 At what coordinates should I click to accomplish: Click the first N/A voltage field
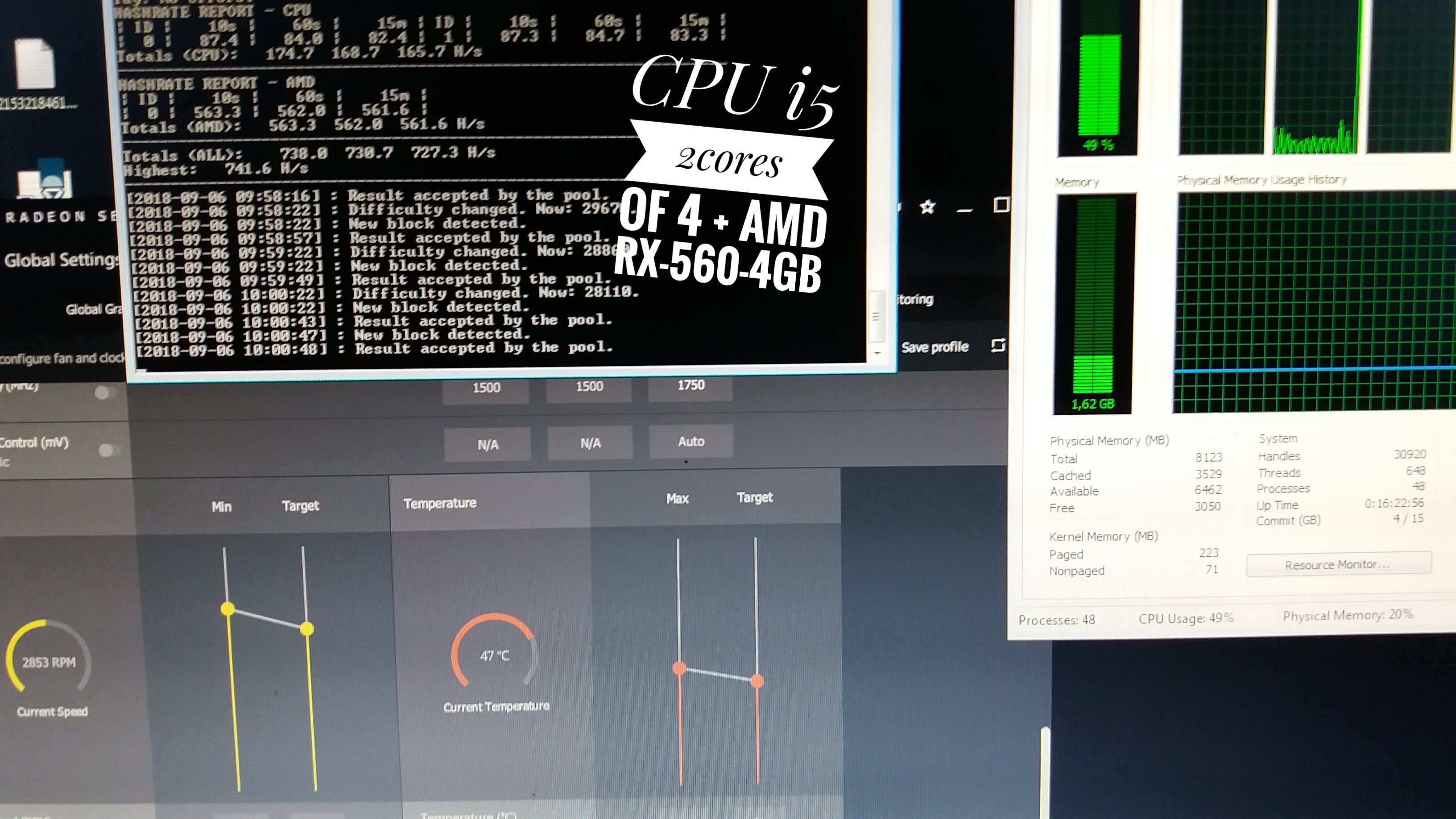click(487, 445)
